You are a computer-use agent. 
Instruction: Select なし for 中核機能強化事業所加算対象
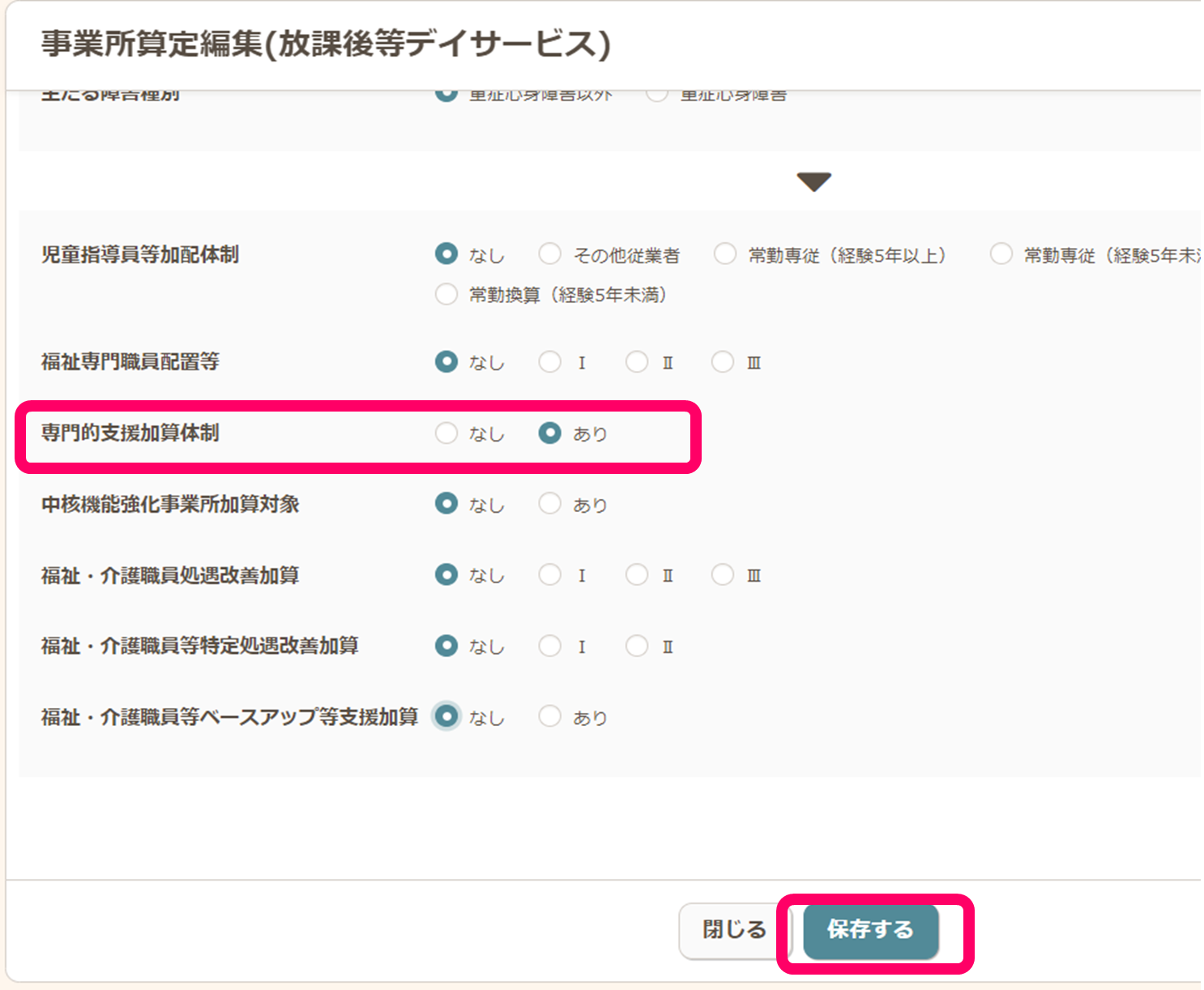[x=446, y=504]
